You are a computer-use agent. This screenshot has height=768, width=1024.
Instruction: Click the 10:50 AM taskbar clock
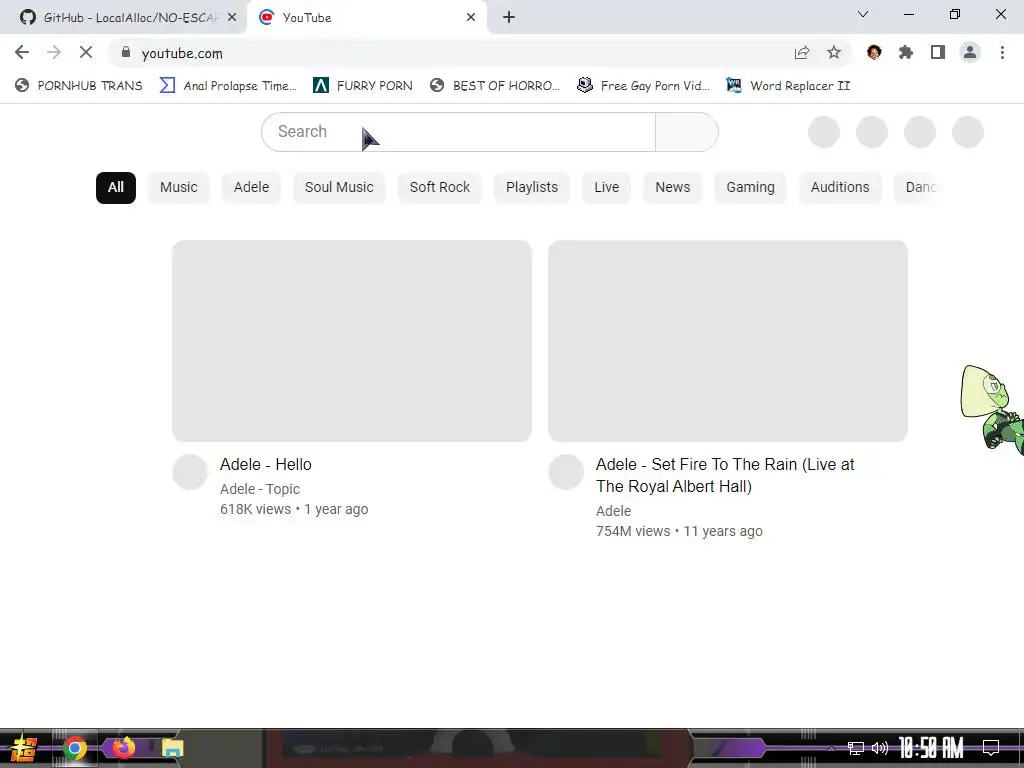click(931, 748)
